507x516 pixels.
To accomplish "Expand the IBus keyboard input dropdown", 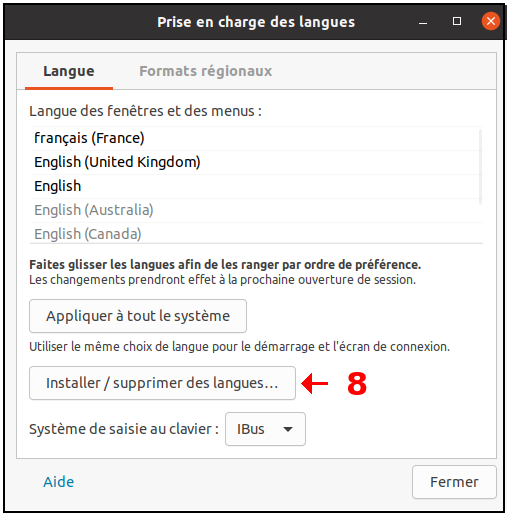I will (265, 429).
